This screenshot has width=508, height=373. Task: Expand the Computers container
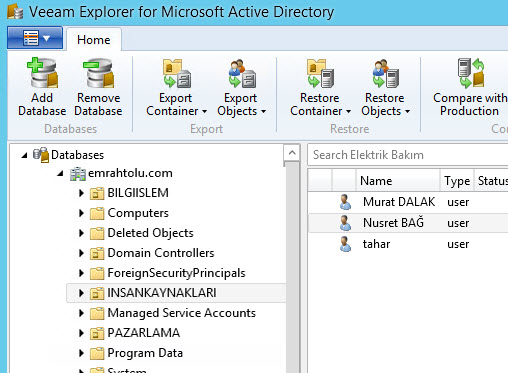click(x=81, y=213)
